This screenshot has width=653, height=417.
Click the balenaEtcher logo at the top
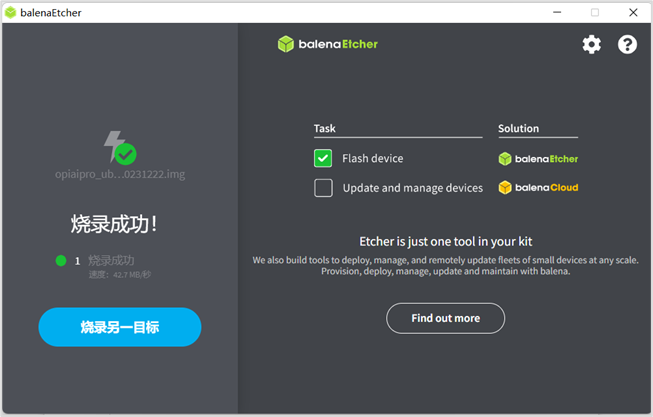tap(327, 44)
